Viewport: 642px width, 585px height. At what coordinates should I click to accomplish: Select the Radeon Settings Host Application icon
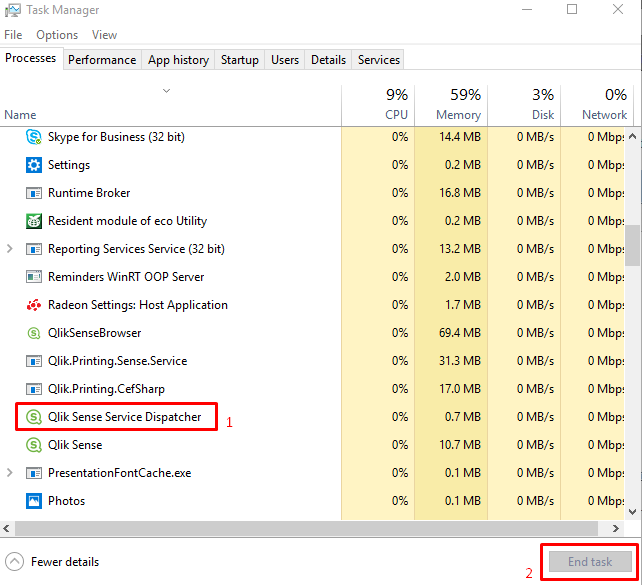pyautogui.click(x=33, y=305)
